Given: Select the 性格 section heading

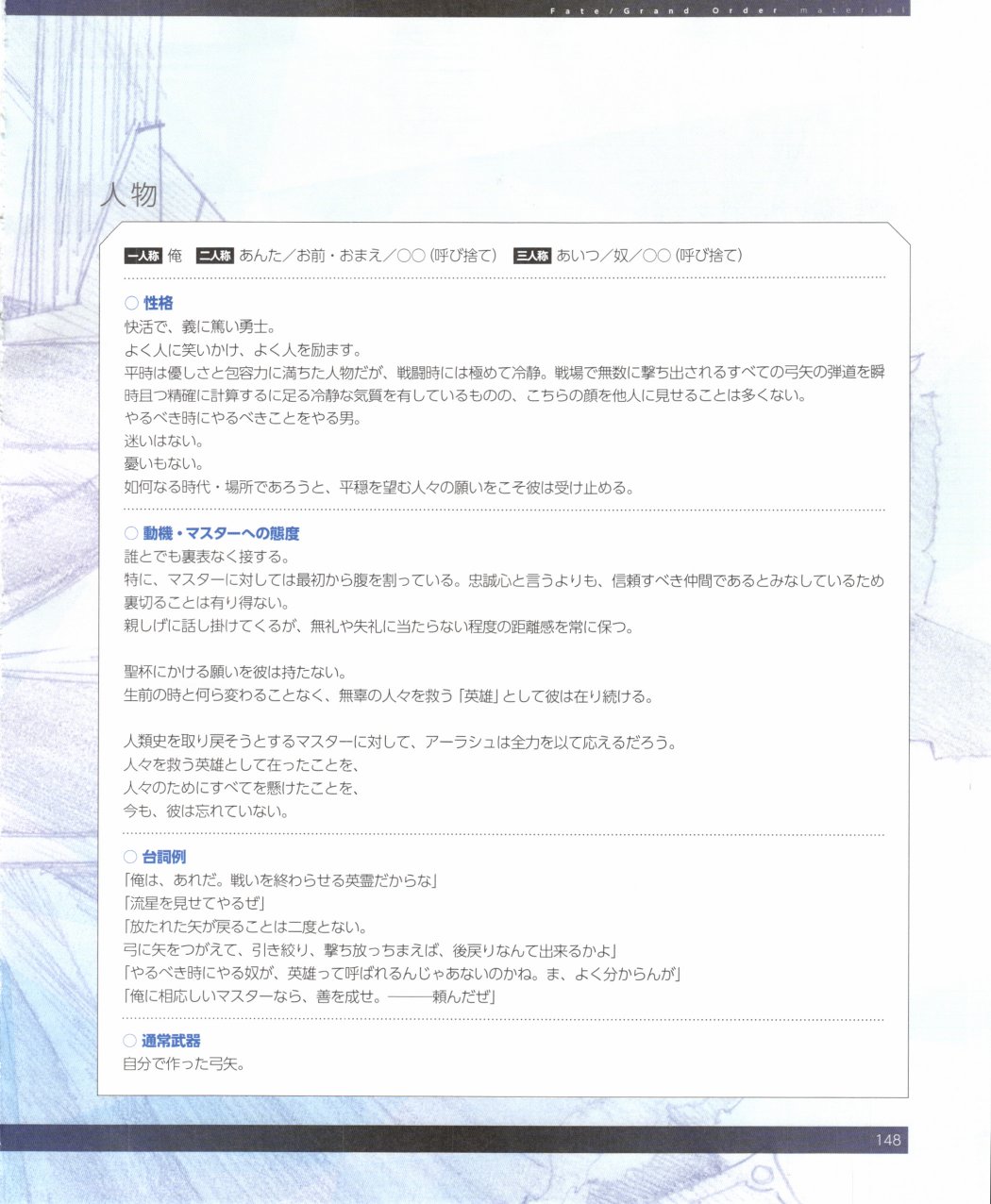Looking at the screenshot, I should point(158,304).
